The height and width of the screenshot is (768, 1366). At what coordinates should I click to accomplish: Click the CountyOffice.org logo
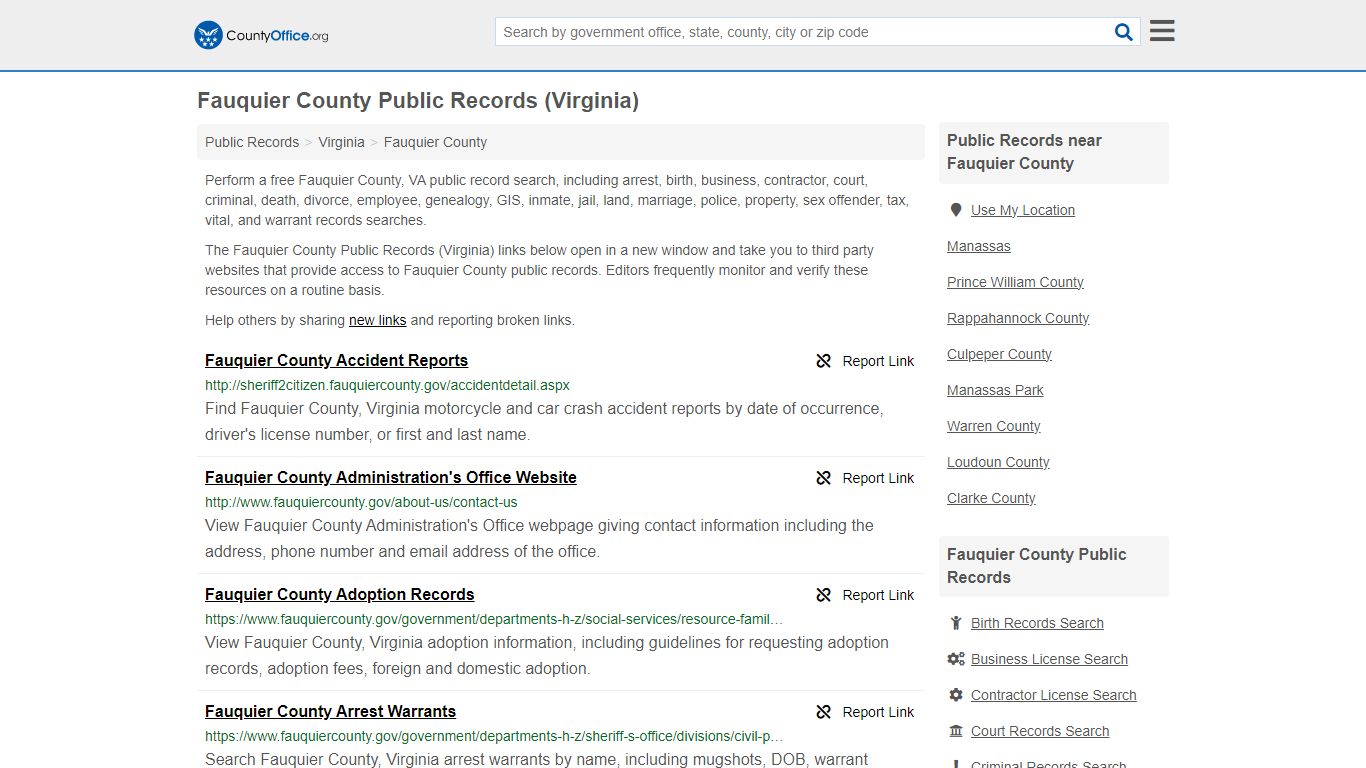(x=261, y=35)
